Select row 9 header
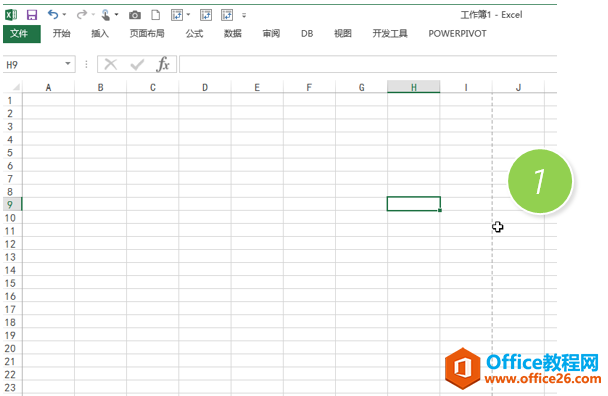 click(11, 205)
